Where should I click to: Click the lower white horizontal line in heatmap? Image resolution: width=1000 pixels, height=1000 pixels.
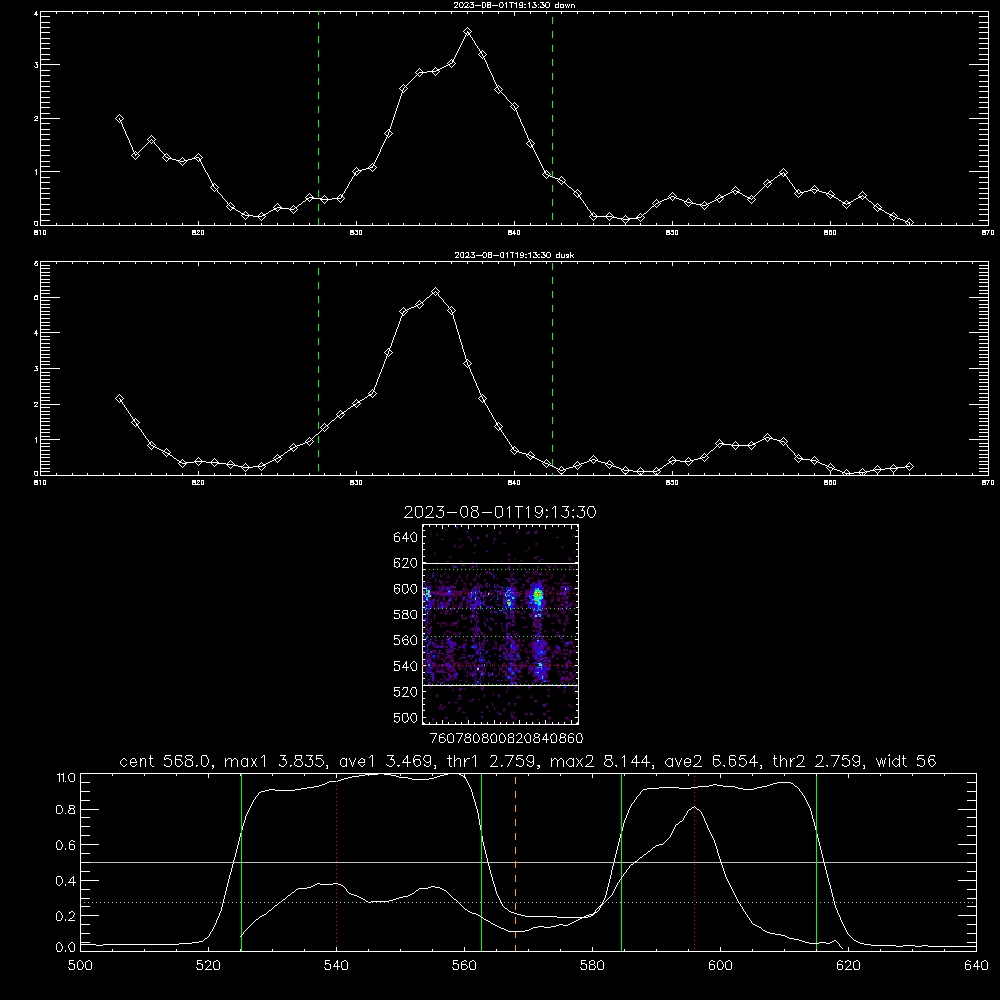[501, 685]
